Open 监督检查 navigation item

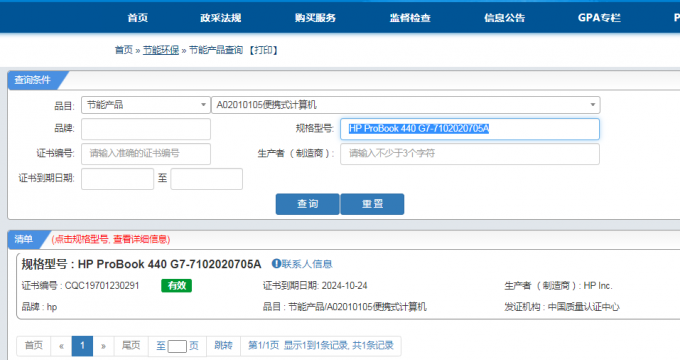click(x=410, y=18)
